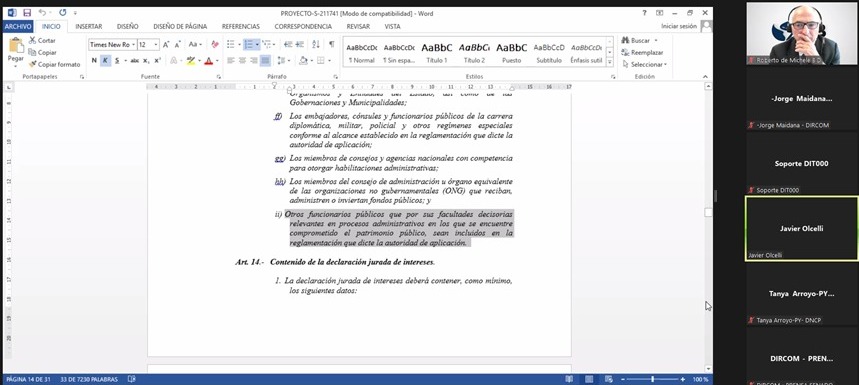Toggle bold formatting N button
Image resolution: width=859 pixels, height=385 pixels.
click(x=94, y=61)
